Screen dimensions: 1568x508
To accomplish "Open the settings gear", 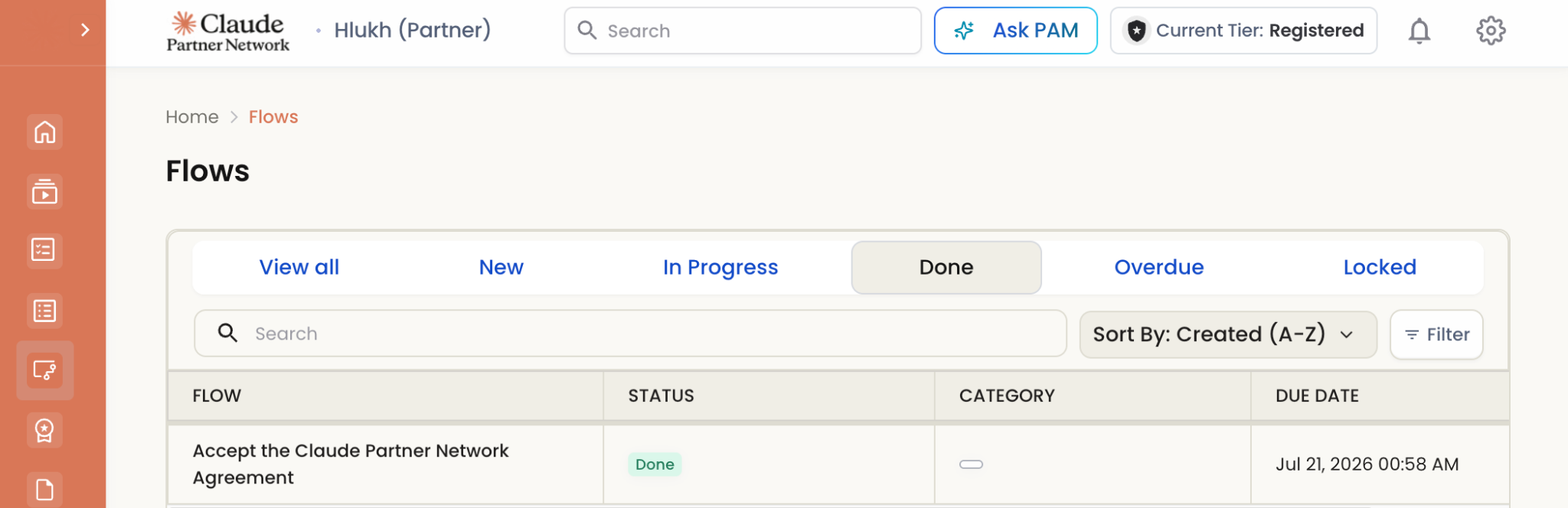I will tap(1491, 31).
